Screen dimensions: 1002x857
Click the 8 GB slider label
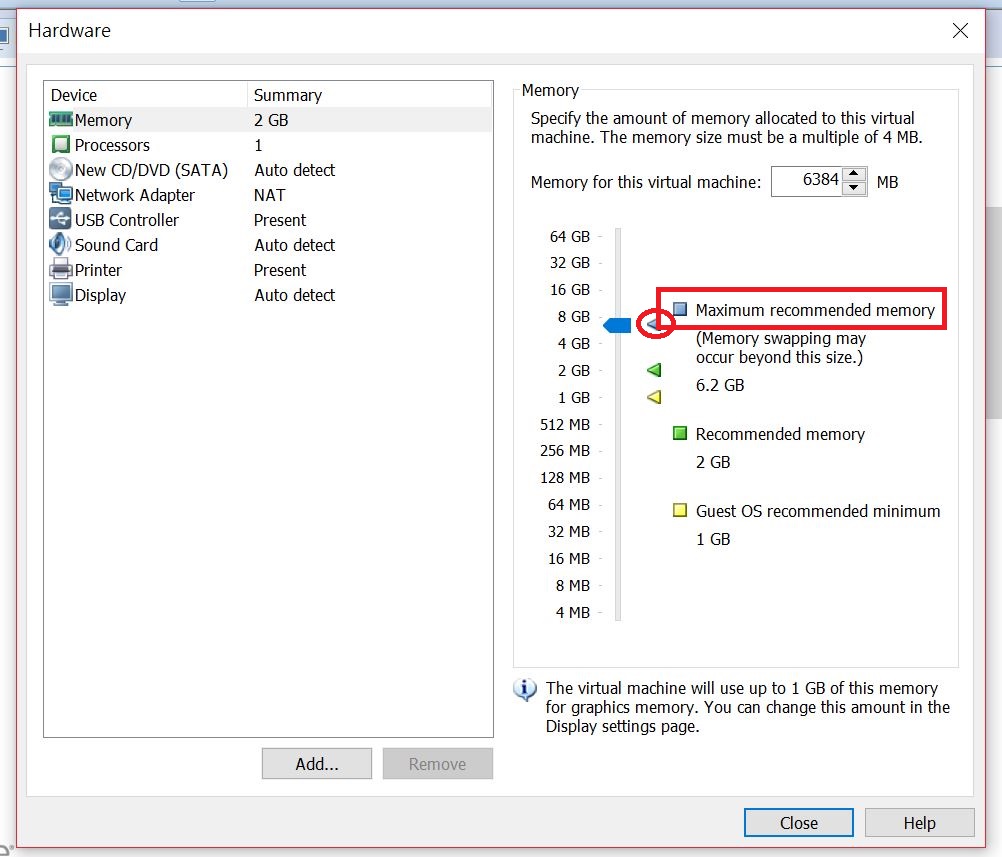coord(573,316)
